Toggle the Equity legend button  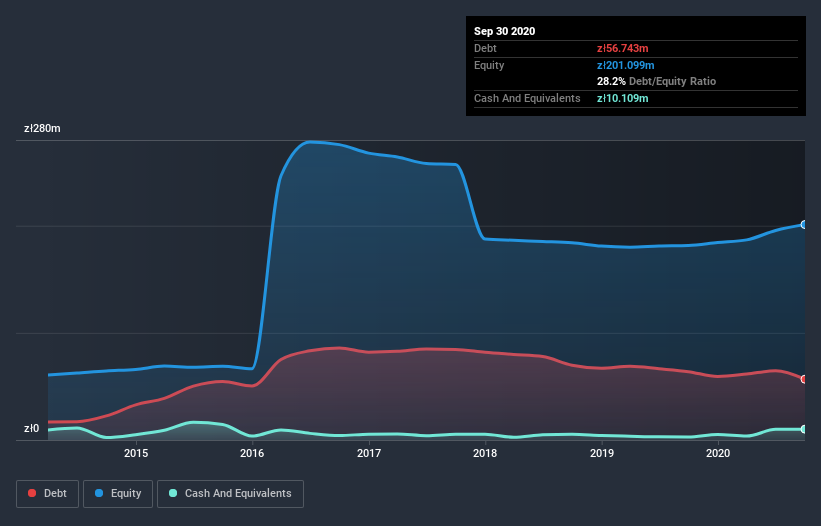[x=118, y=494]
